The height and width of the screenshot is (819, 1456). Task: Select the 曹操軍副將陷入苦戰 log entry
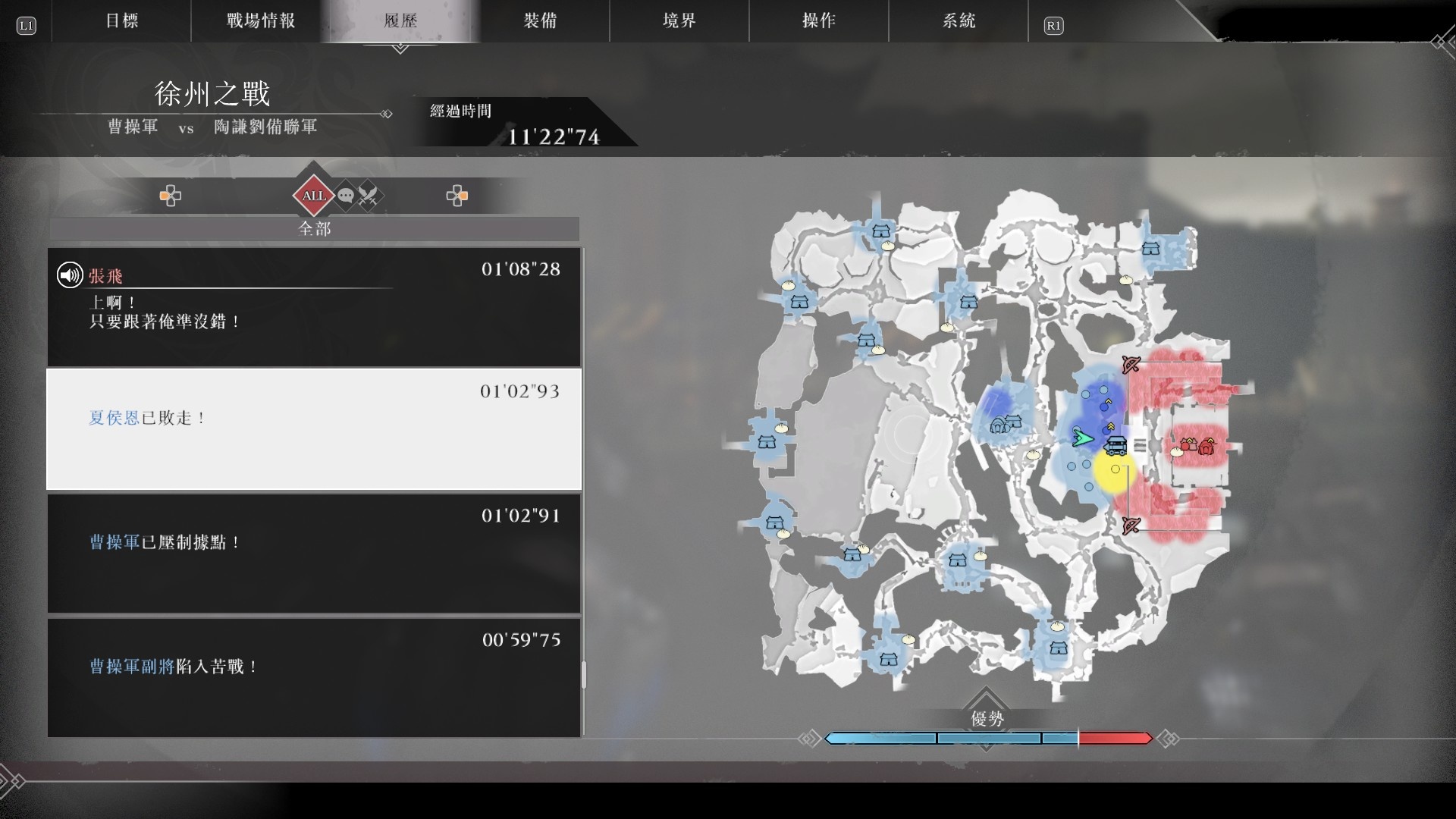pos(314,677)
